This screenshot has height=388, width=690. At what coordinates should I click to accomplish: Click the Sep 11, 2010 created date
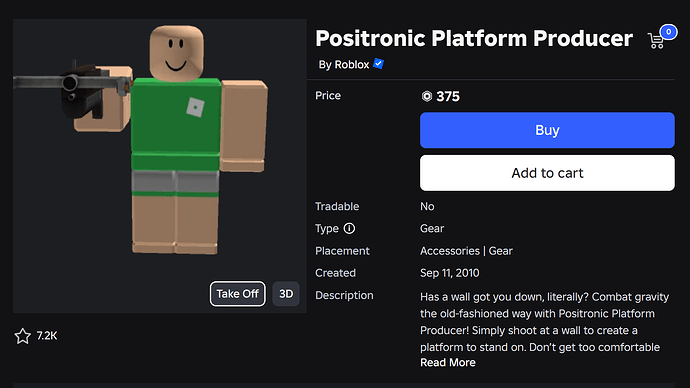pos(449,273)
